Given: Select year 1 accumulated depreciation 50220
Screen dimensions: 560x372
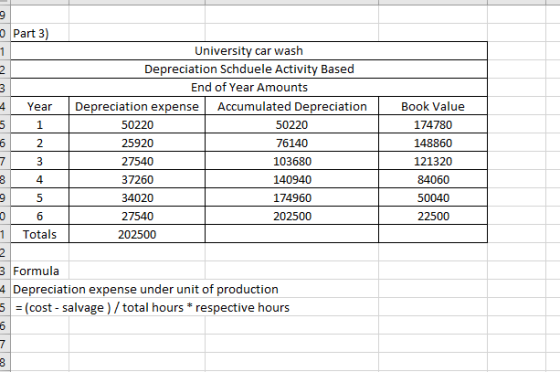Looking at the screenshot, I should pyautogui.click(x=292, y=125).
